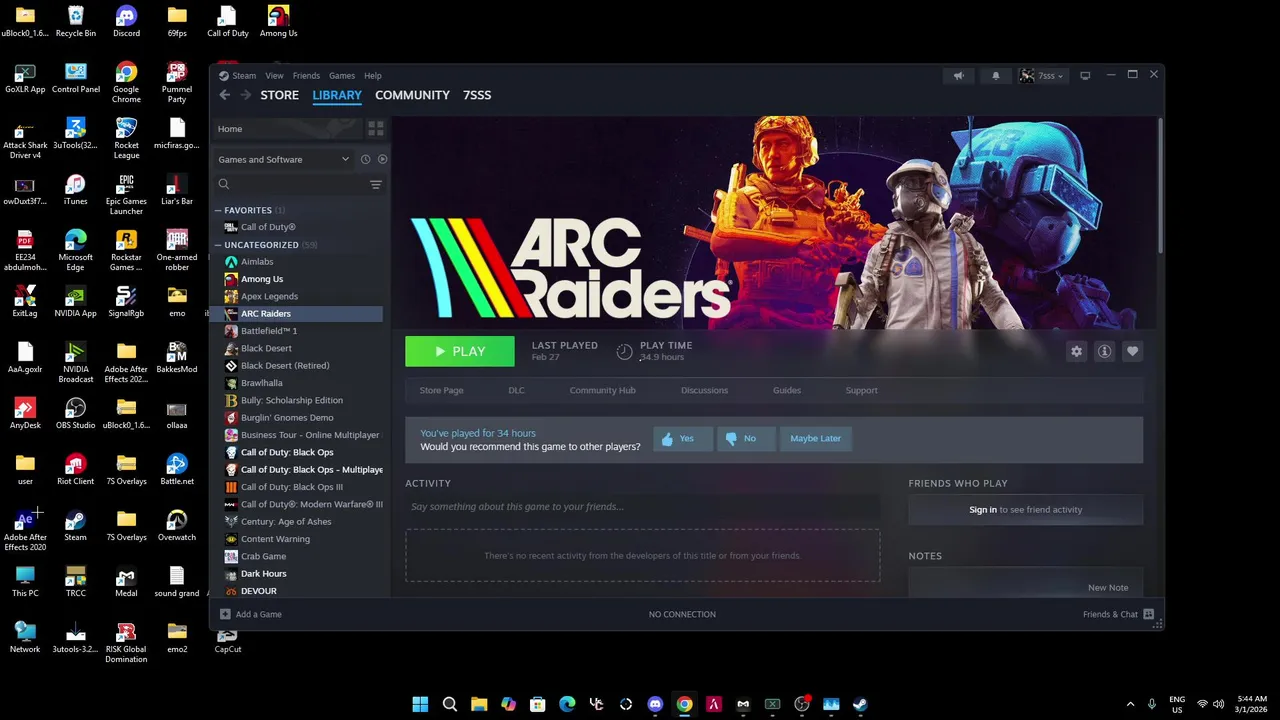
Task: Click Add a Game plus icon
Action: 225,614
